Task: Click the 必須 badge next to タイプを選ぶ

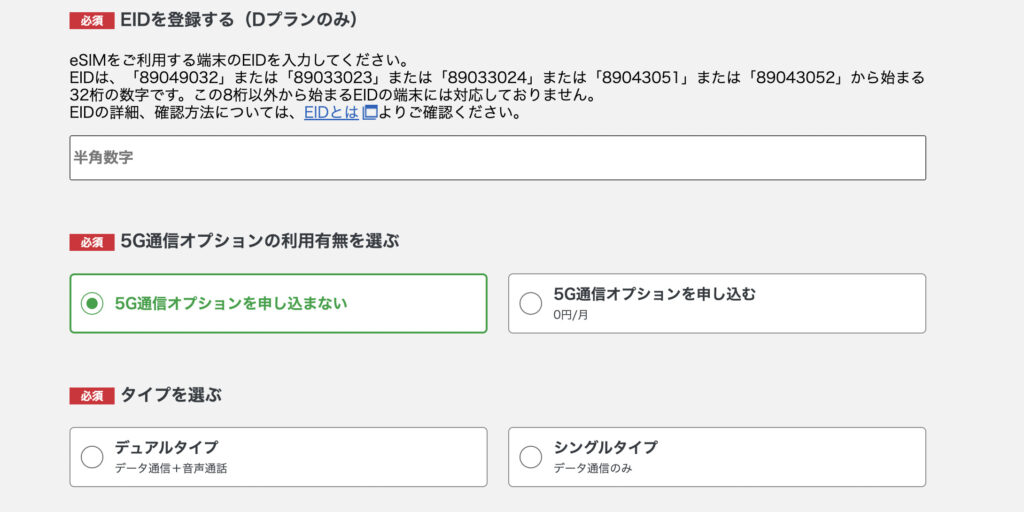Action: [92, 396]
